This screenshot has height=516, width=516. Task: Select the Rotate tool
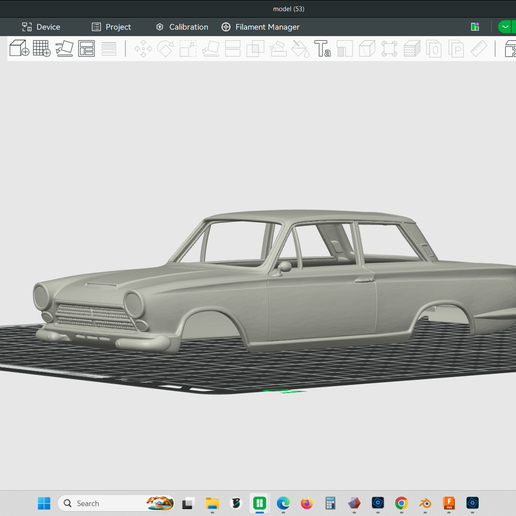point(166,49)
